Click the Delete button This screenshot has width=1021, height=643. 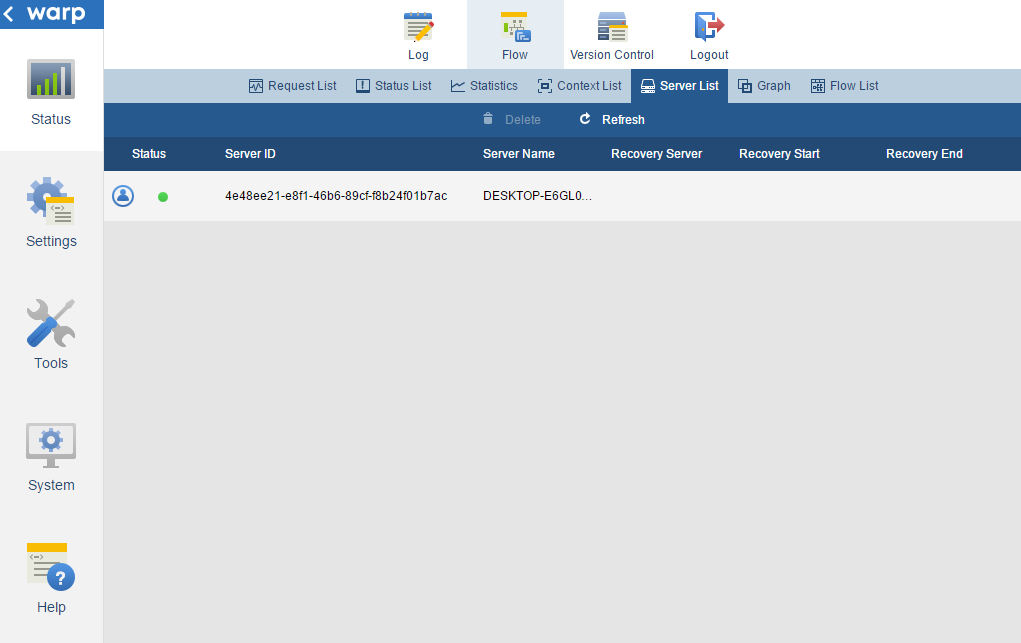click(x=511, y=120)
